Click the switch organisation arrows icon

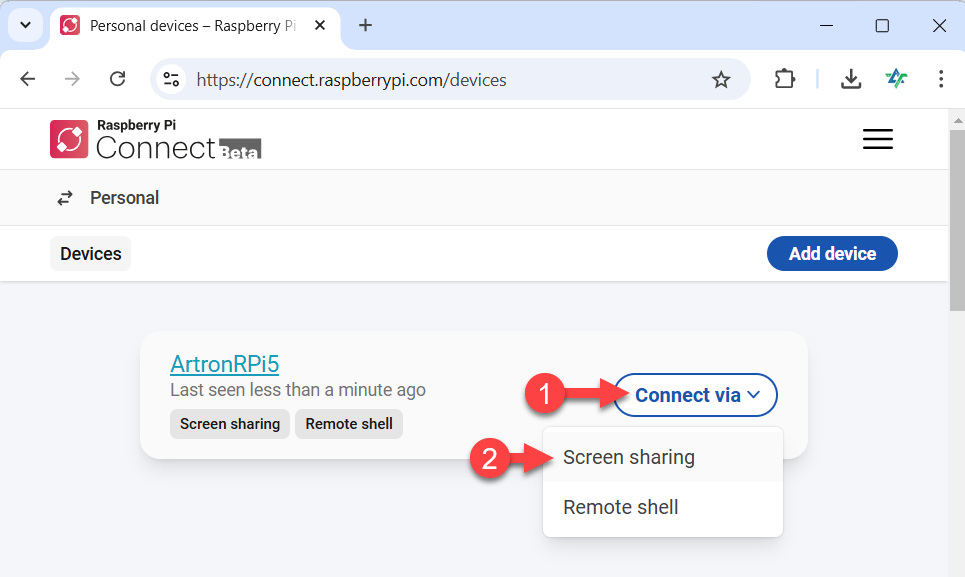[x=65, y=198]
